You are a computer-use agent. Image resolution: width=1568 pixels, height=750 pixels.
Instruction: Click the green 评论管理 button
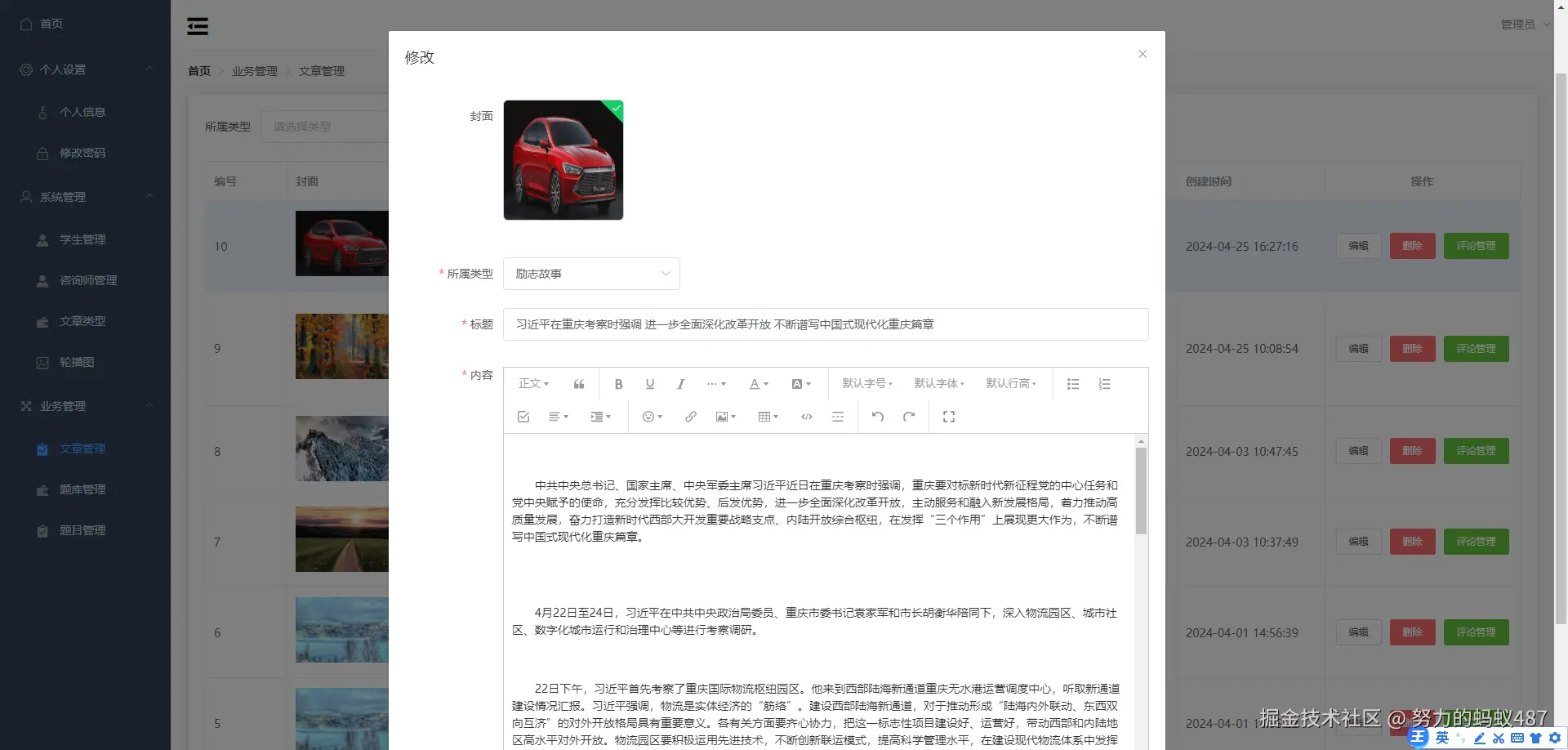pos(1476,246)
